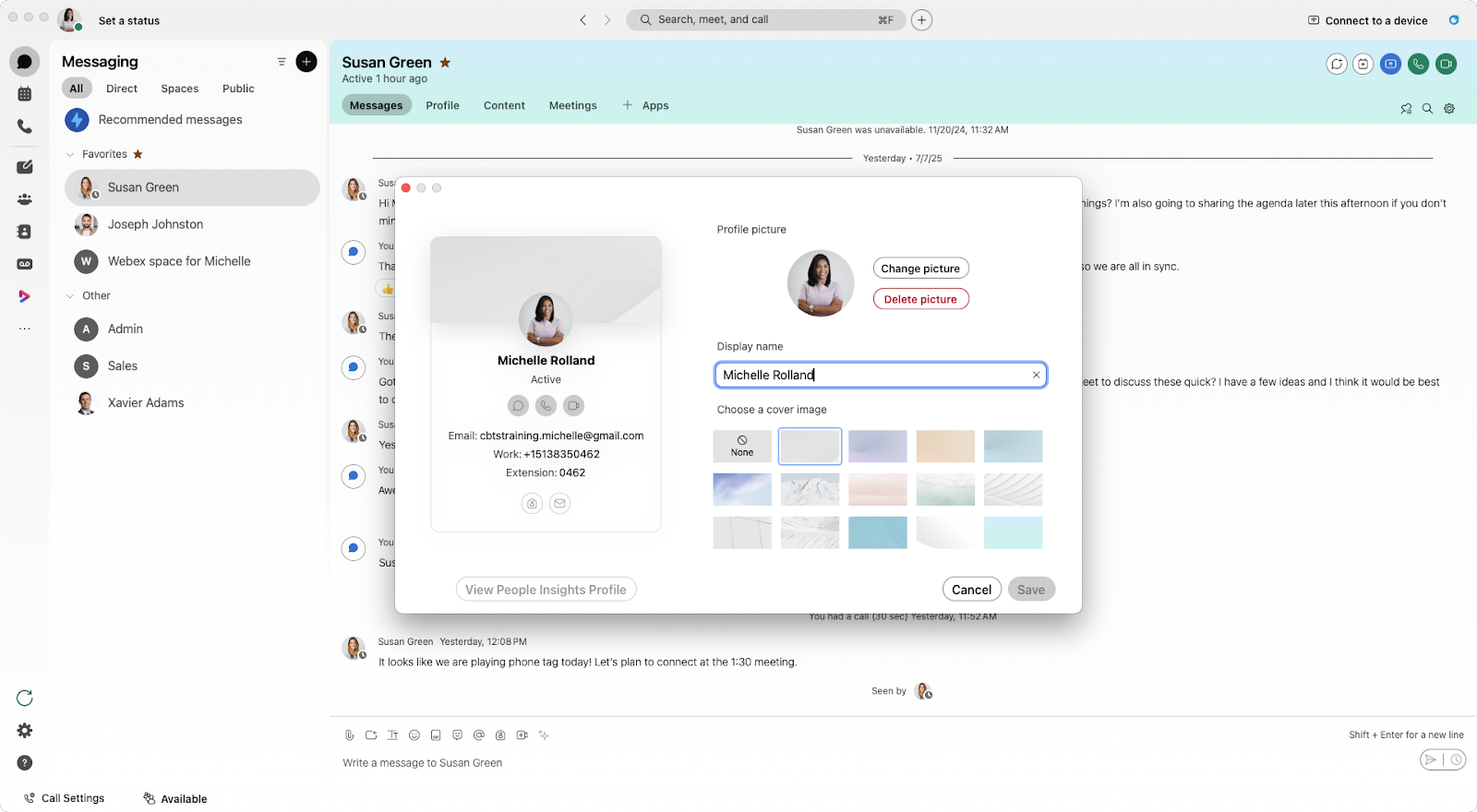Screen dimensions: 1477x812
Task: Select the All filter in Messaging
Action: coord(77,89)
